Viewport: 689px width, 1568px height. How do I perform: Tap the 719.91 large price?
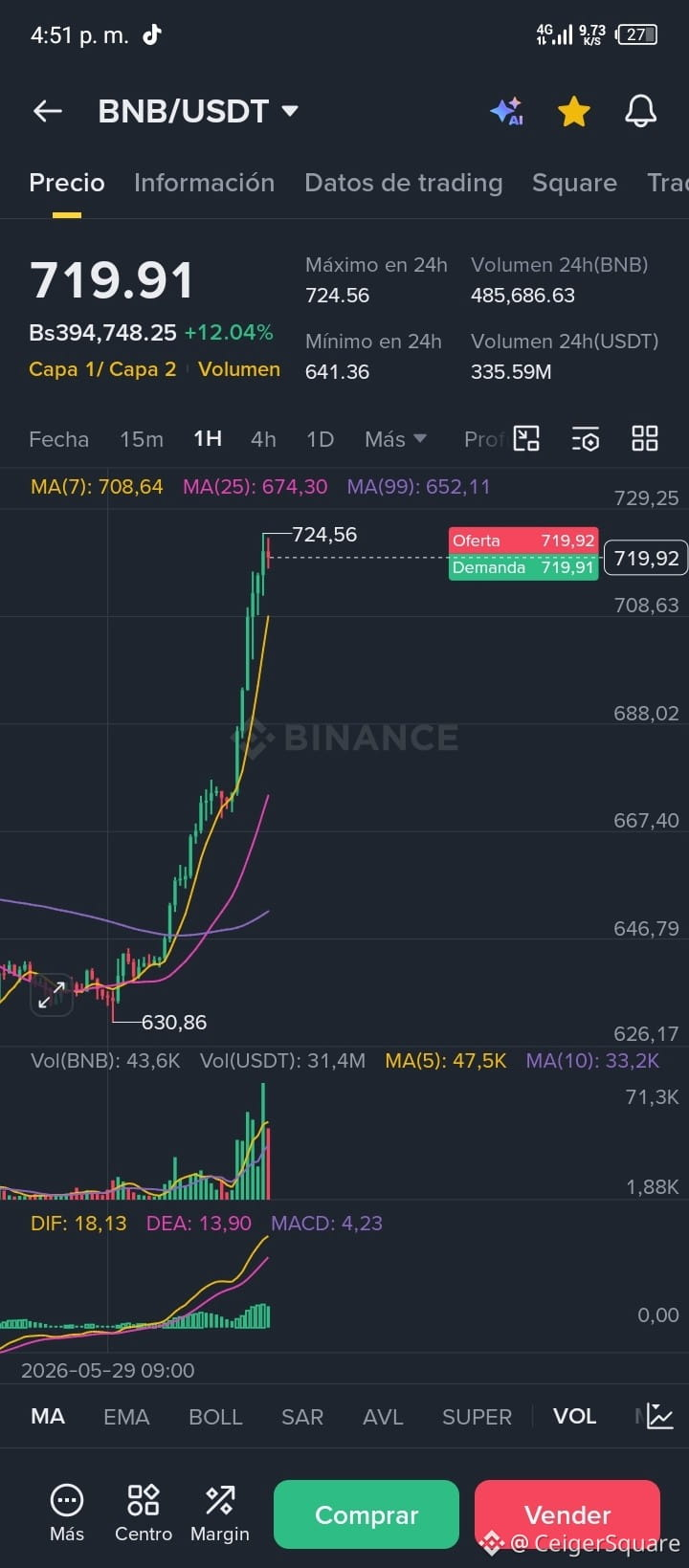pos(112,281)
